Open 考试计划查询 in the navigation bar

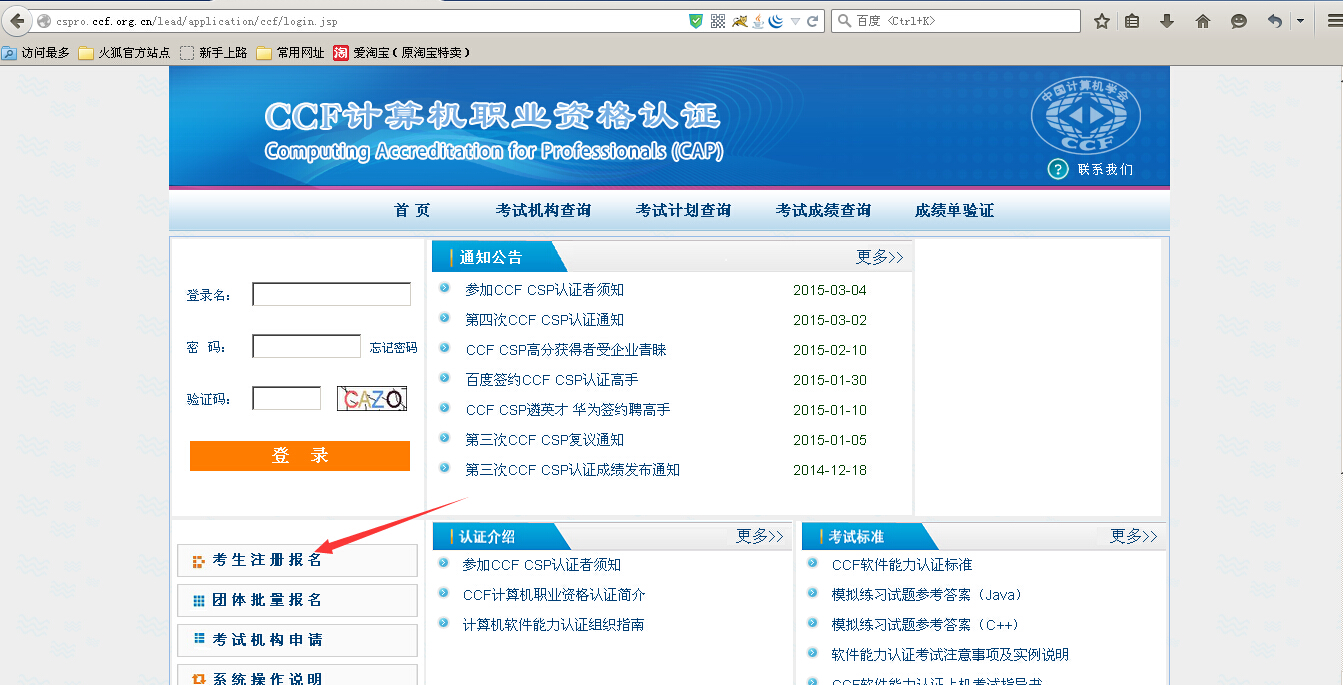[683, 210]
